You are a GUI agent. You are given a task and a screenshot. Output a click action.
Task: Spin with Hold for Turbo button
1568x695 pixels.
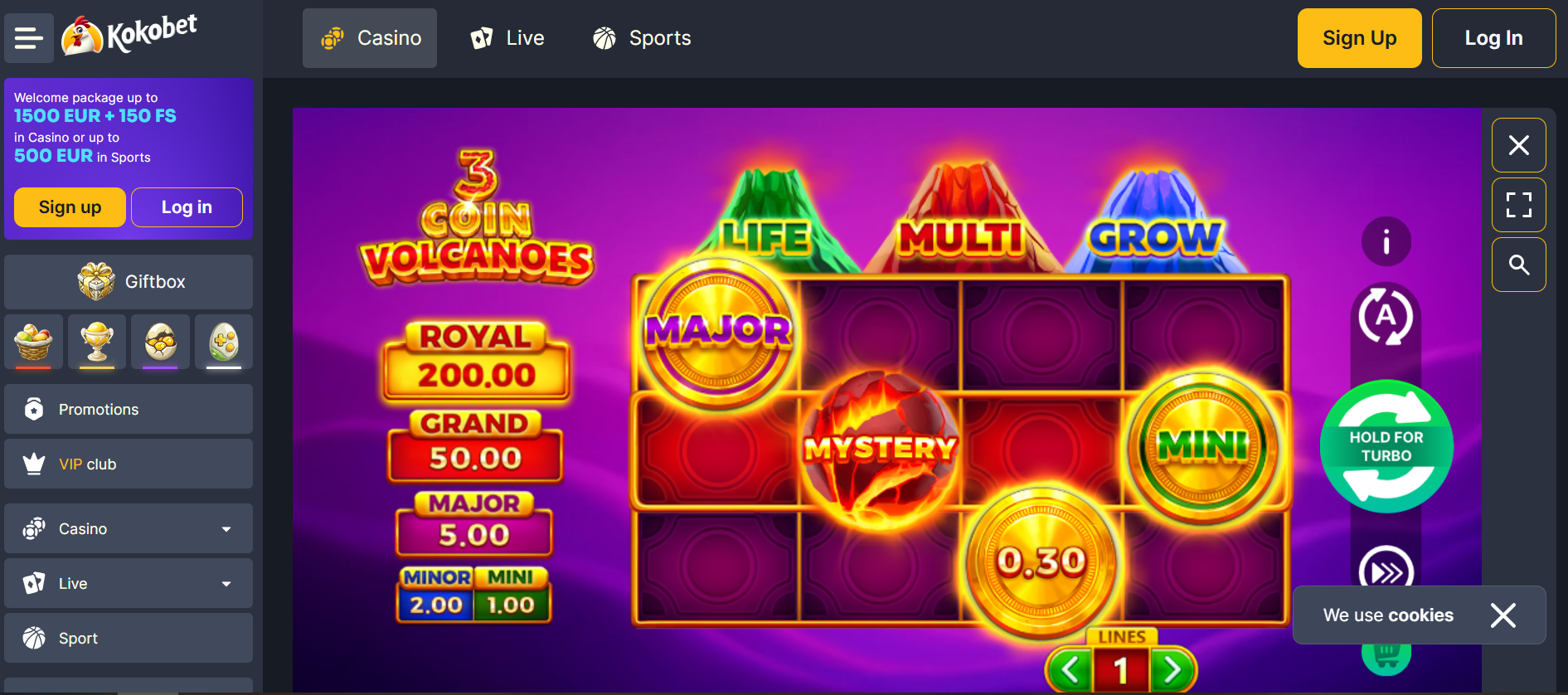tap(1386, 446)
